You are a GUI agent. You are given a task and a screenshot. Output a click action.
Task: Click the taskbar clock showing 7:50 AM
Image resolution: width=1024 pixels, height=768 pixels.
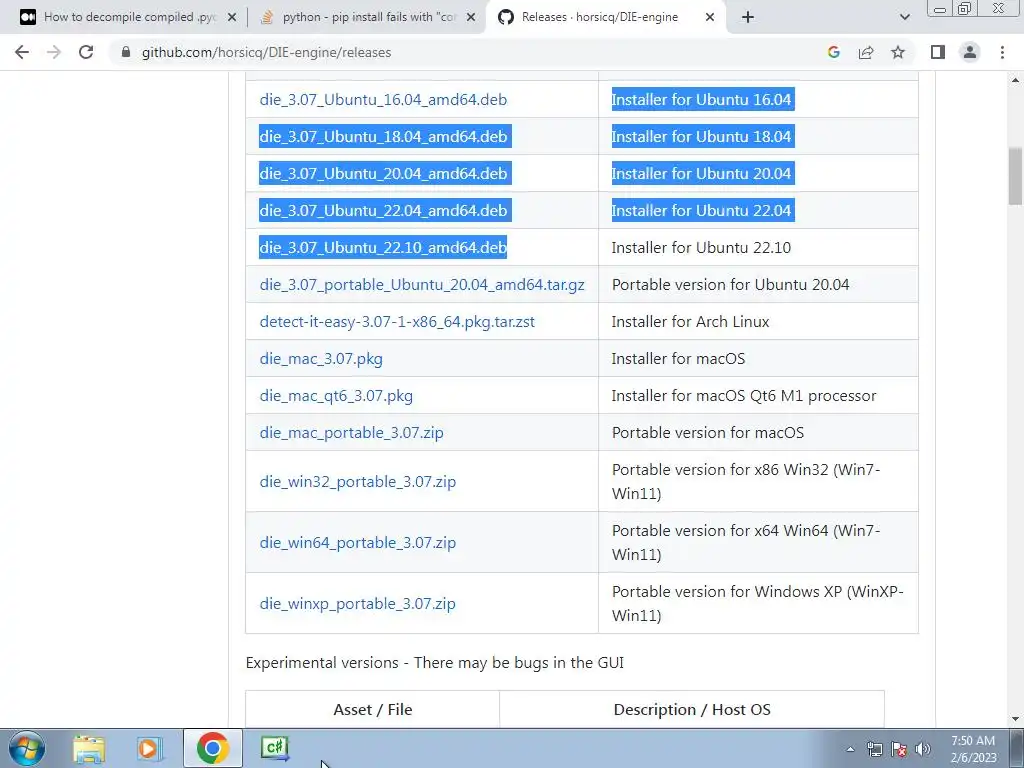(973, 749)
